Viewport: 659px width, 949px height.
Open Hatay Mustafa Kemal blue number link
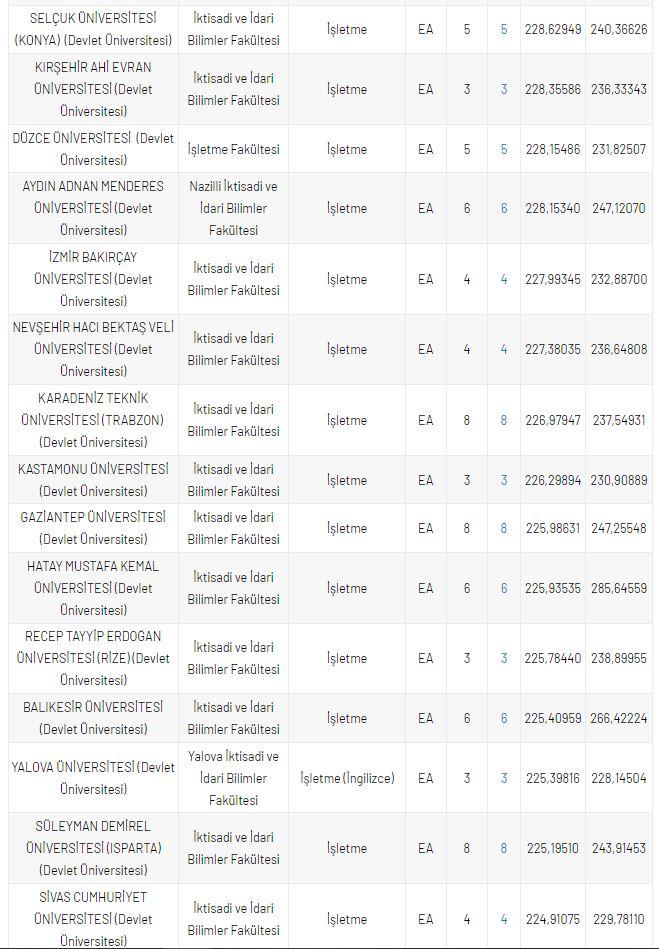coord(504,588)
